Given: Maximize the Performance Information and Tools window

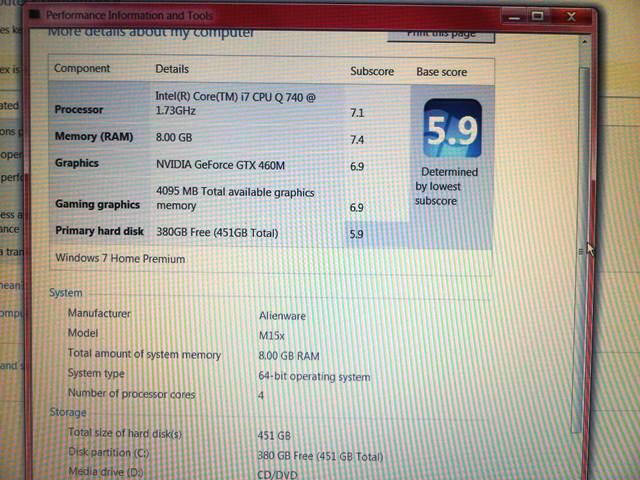Looking at the screenshot, I should (x=537, y=16).
